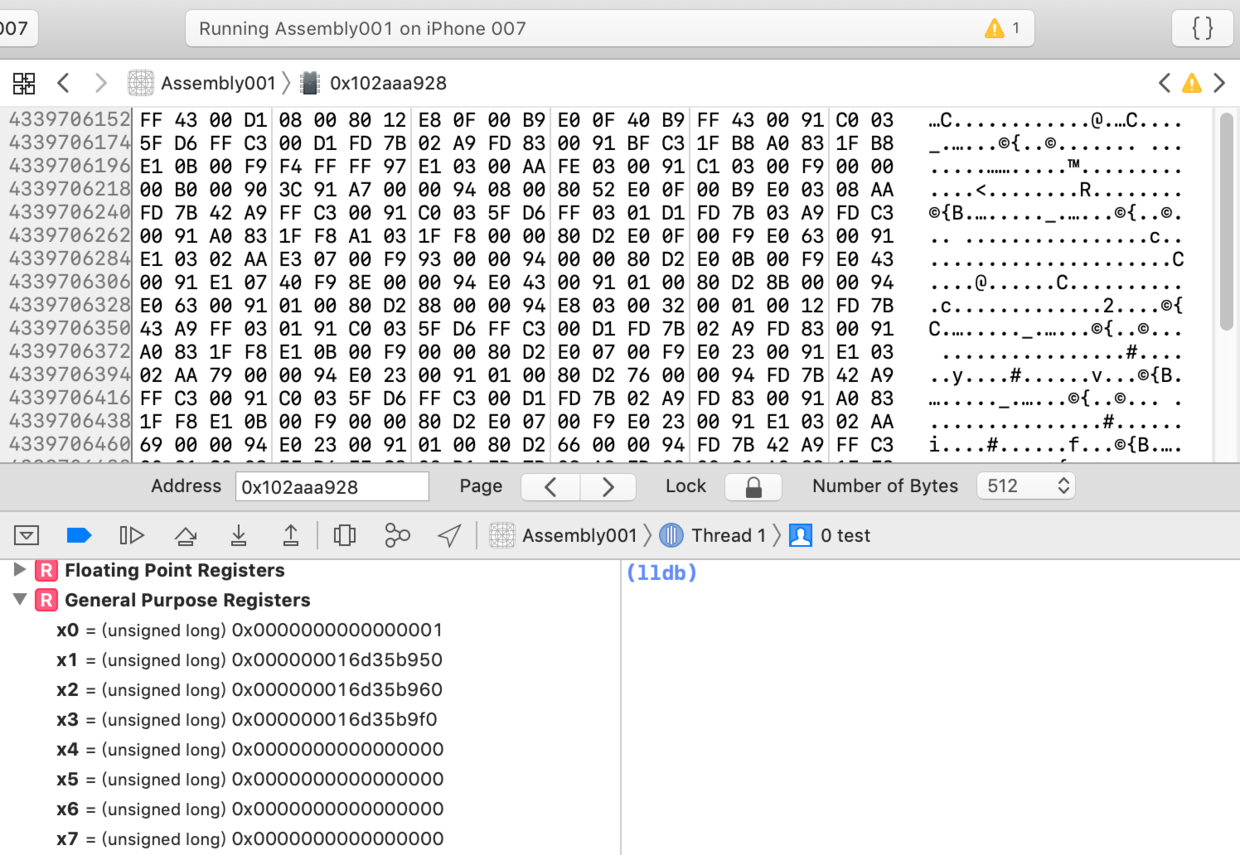Click Assembly001 in editor jump bar

218,83
